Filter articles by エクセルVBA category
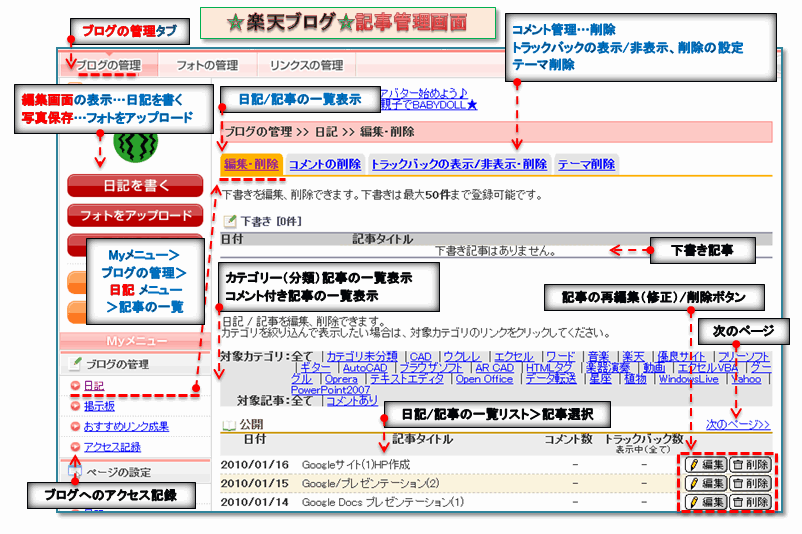Screen dimensions: 802x534 click(708, 368)
